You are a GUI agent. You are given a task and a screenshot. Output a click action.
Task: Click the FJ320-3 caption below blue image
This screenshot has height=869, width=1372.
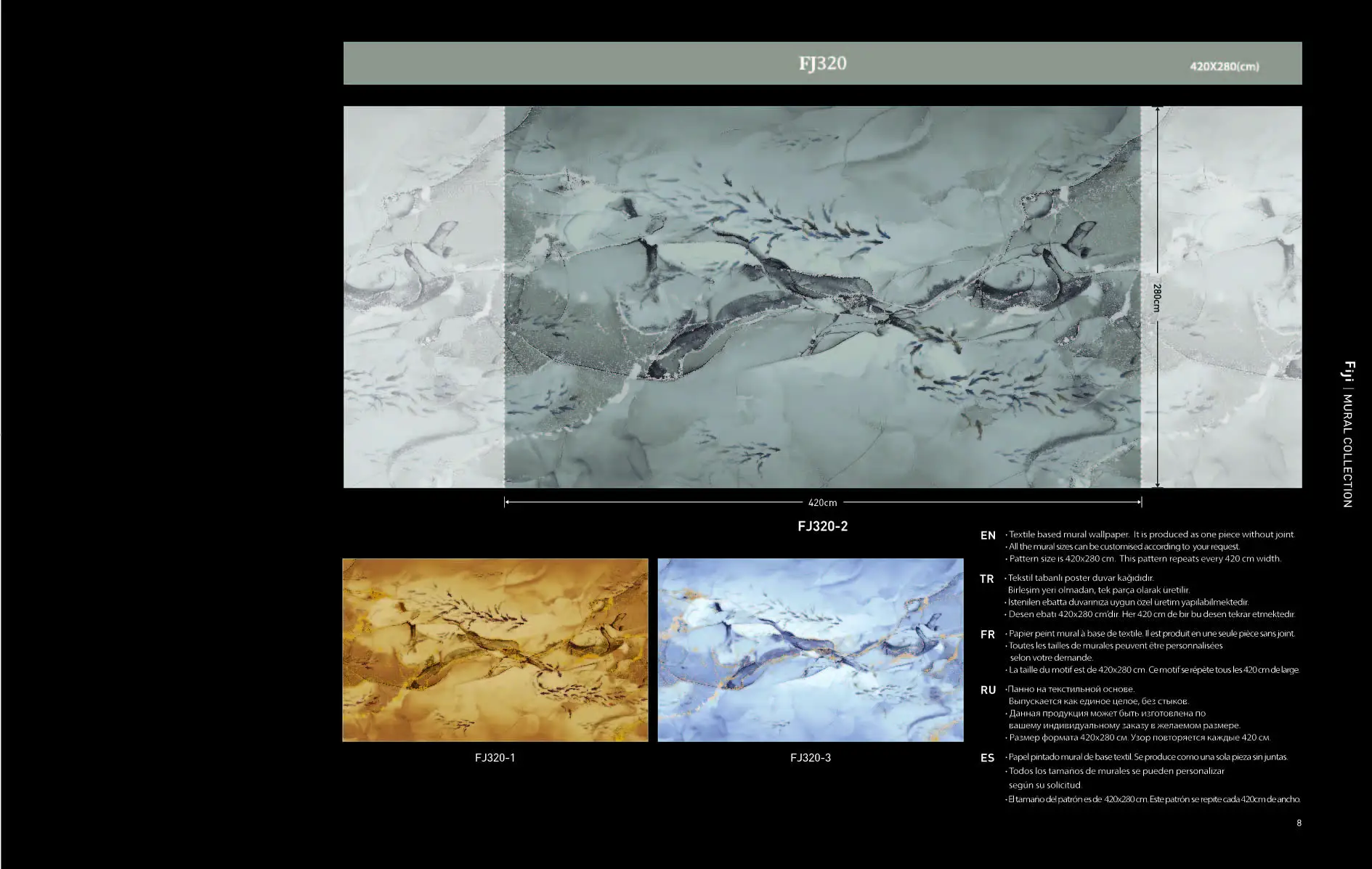pyautogui.click(x=810, y=757)
